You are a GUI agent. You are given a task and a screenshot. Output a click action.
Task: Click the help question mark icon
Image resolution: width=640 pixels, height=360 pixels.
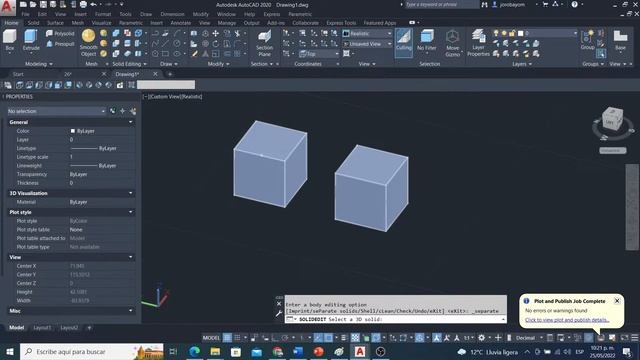coord(575,4)
